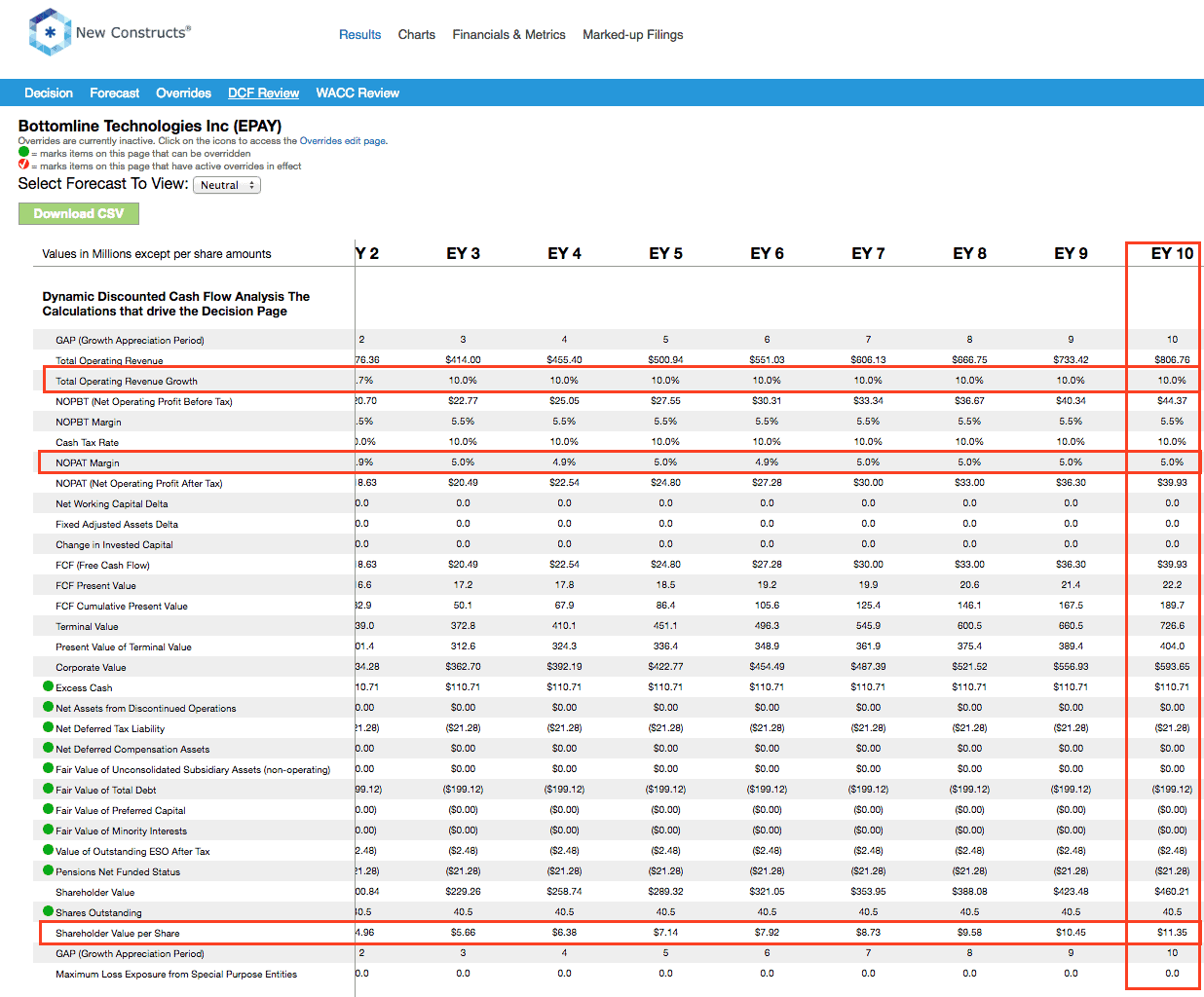Viewport: 1204px width, 997px height.
Task: Click the red checkmark legend icon for active overrides
Action: [23, 165]
